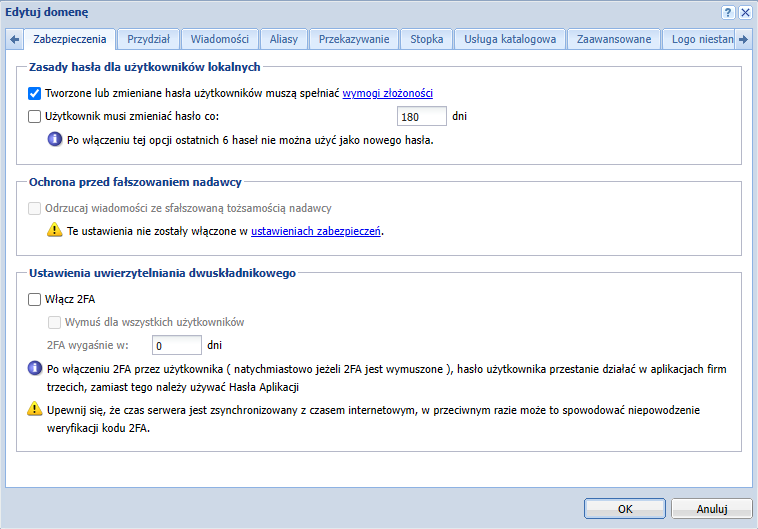
Task: Check the Włącz 2FA checkbox
Action: (35, 298)
